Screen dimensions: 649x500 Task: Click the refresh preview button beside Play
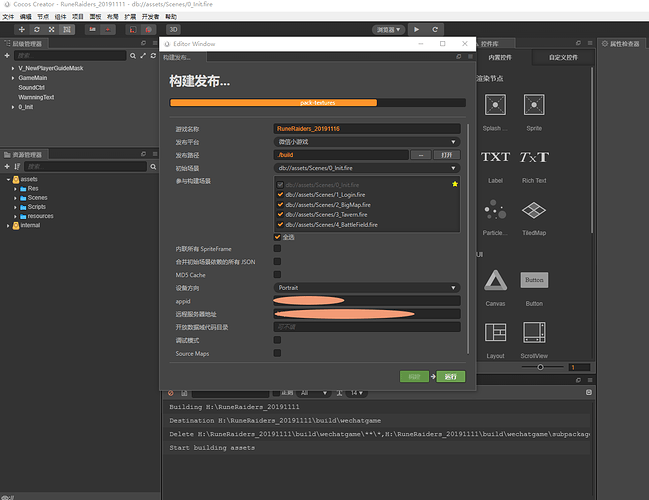(435, 29)
